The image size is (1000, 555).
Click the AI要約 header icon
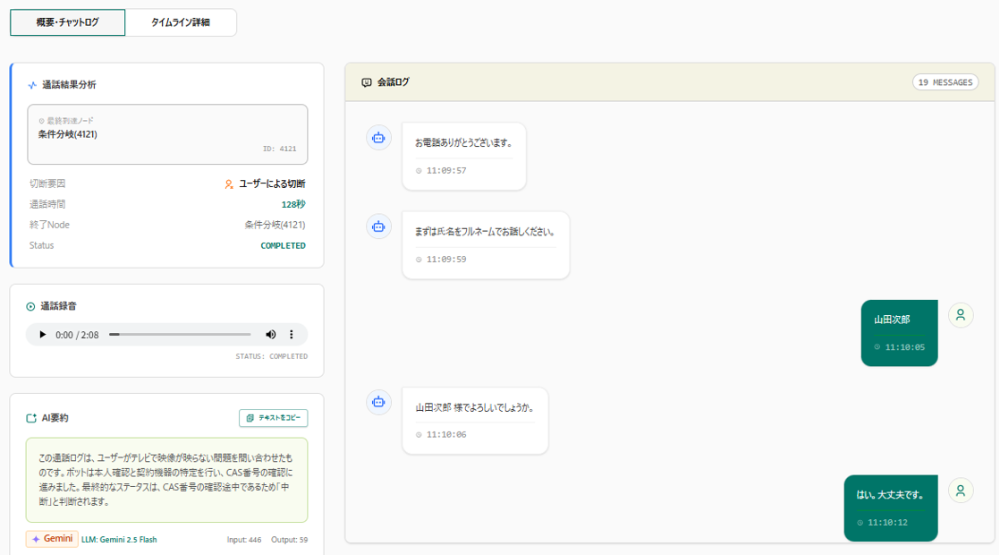[31, 418]
